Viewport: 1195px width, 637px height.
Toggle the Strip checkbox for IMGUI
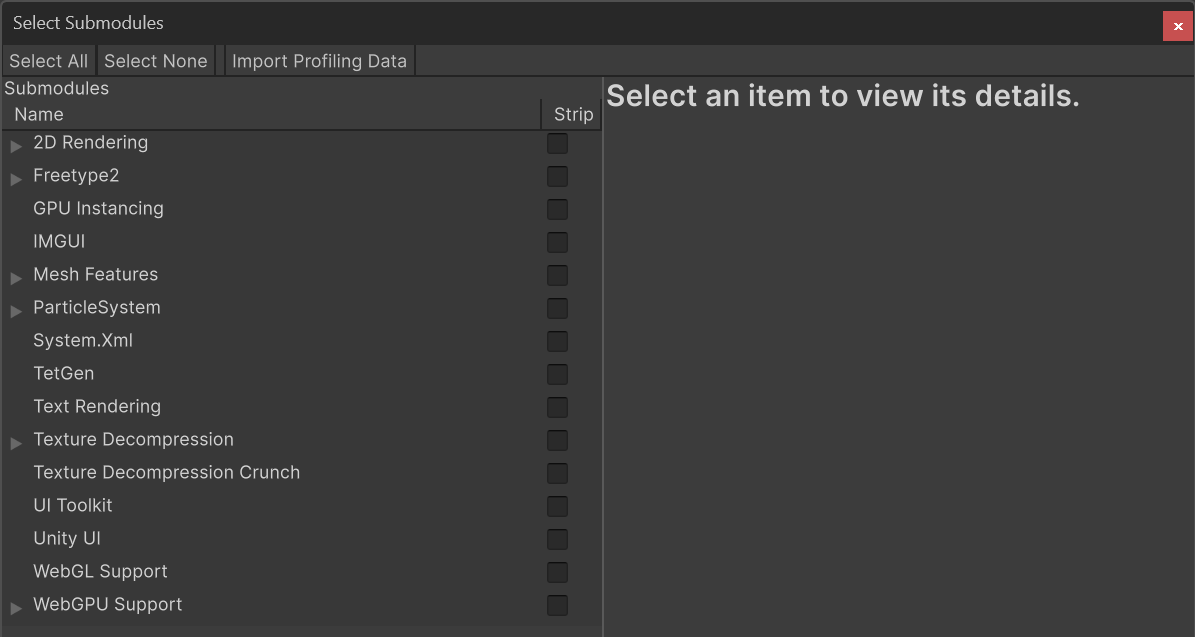(x=556, y=242)
